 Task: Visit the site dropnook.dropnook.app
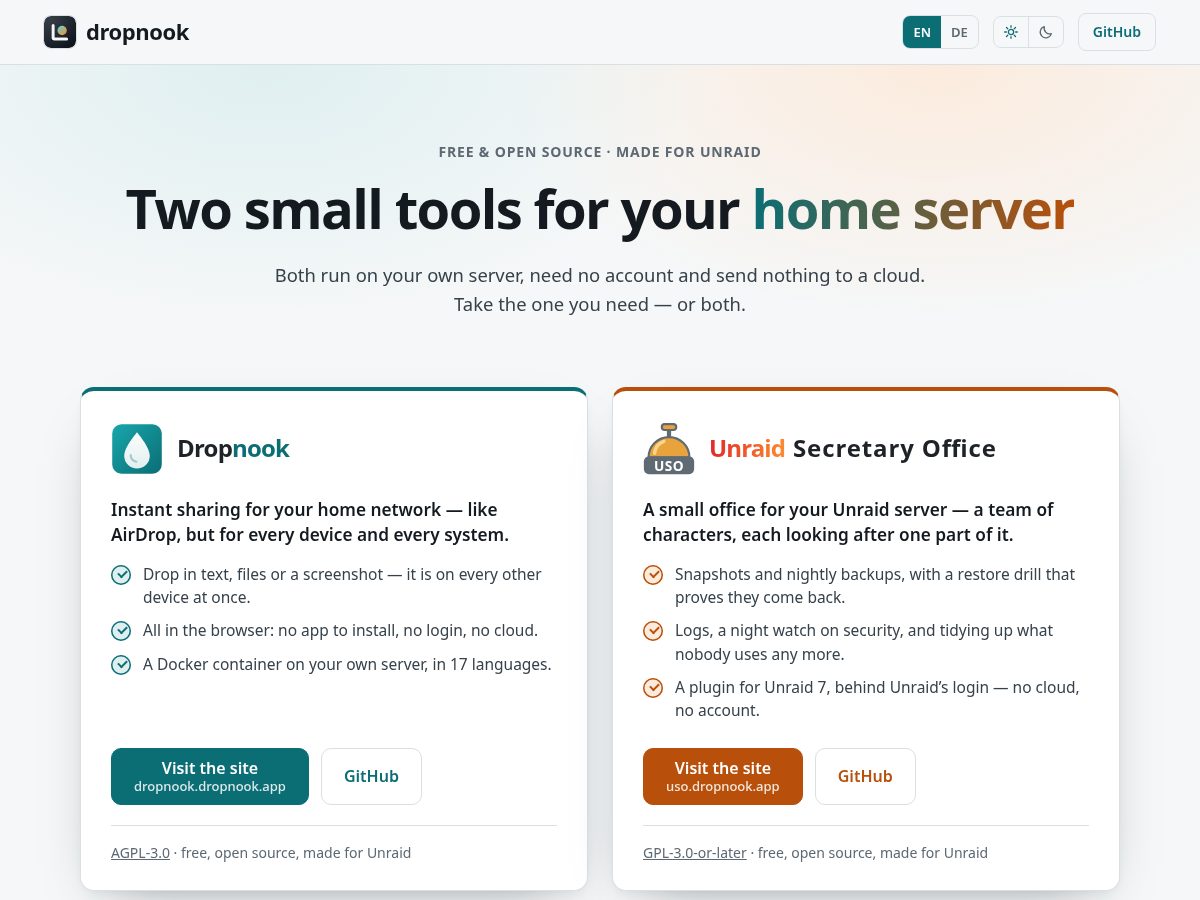(x=210, y=776)
